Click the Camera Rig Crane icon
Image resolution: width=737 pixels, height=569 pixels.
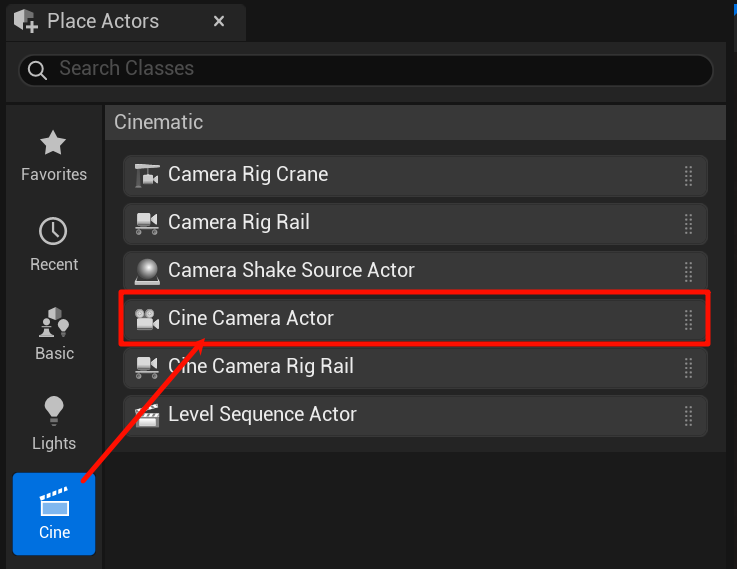click(147, 175)
